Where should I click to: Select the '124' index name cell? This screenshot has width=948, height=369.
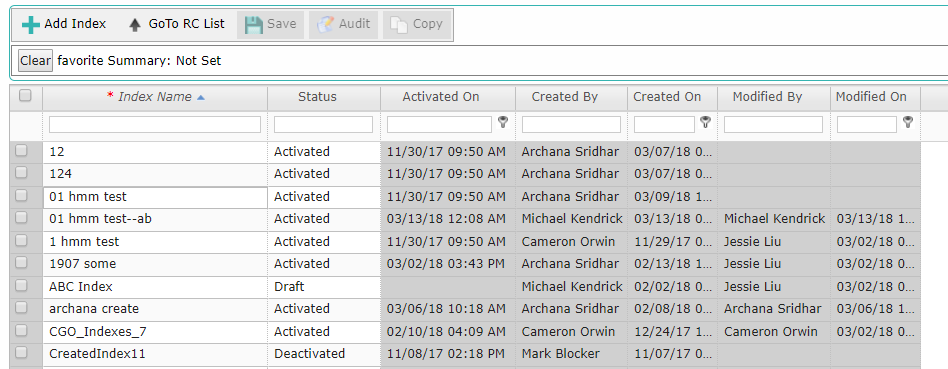coord(155,174)
